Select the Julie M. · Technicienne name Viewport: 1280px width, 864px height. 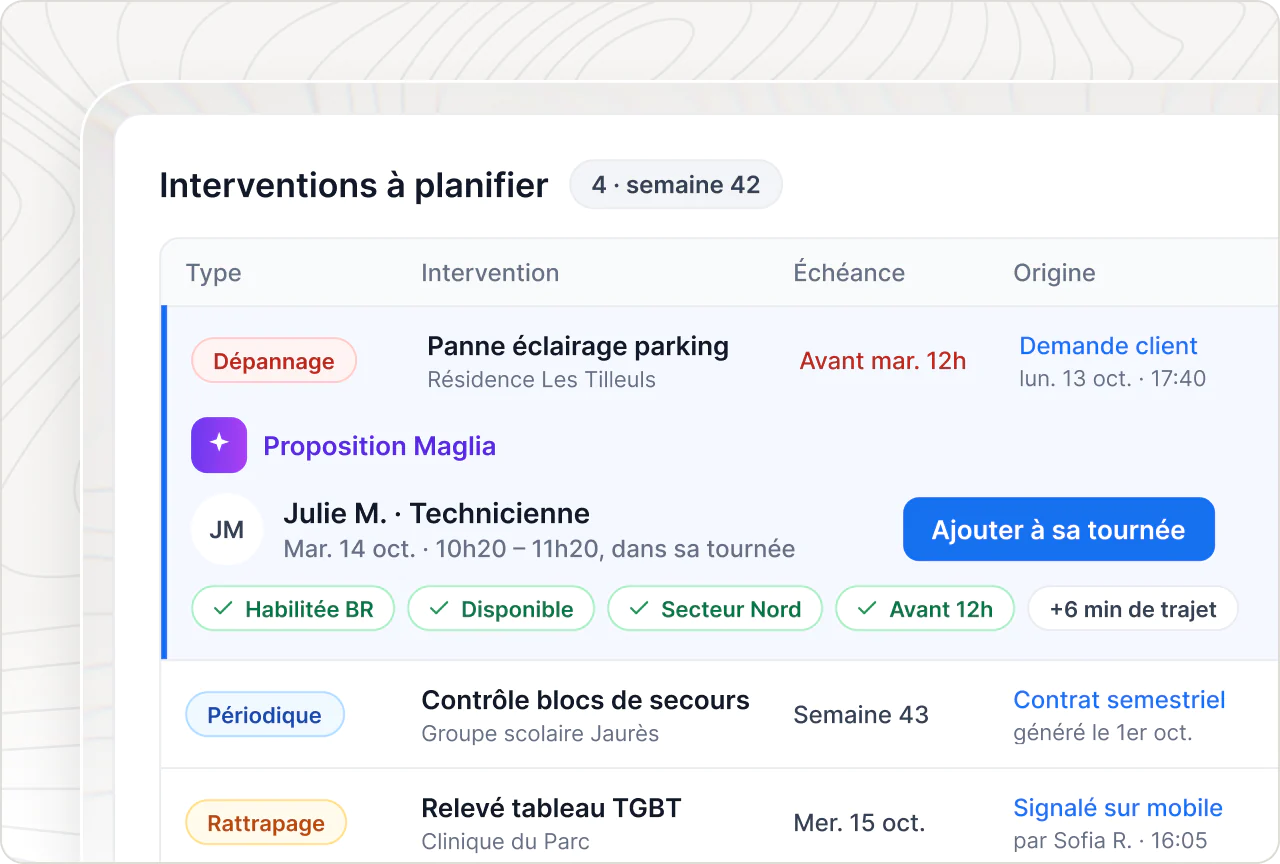[x=437, y=514]
